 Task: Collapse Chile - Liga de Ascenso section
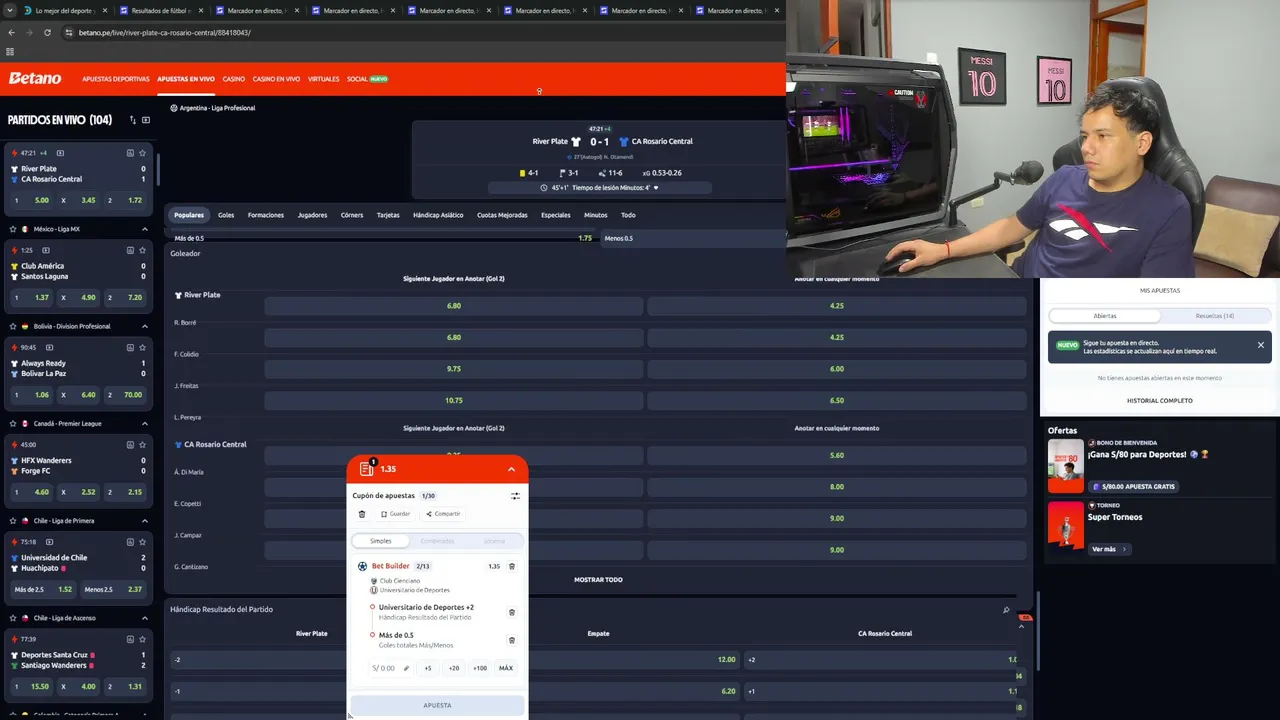pos(145,618)
